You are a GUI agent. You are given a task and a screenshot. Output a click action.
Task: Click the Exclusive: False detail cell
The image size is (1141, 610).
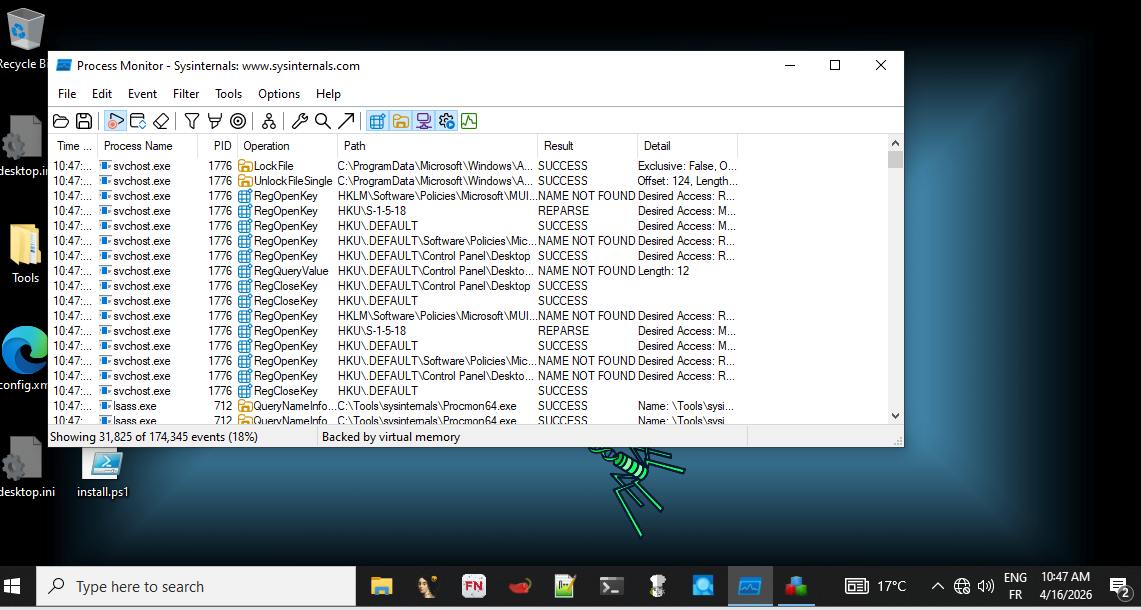[x=687, y=166]
